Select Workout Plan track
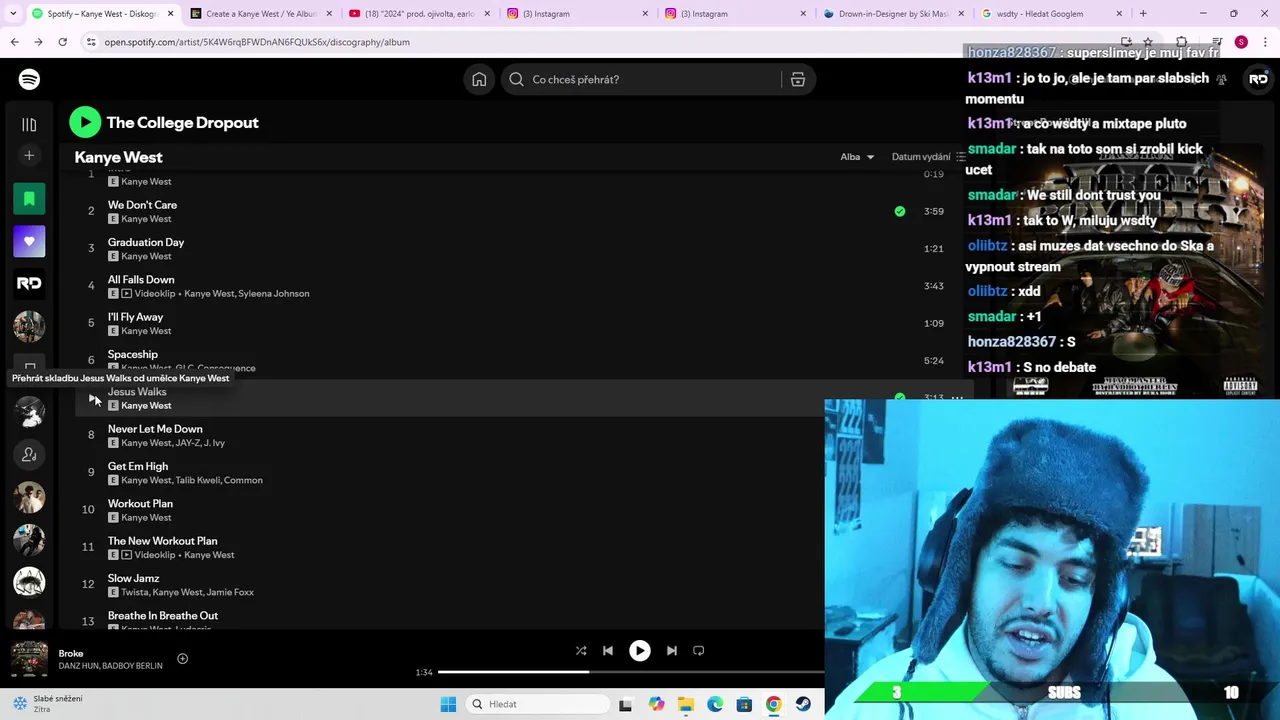Viewport: 1280px width, 720px height. coord(140,504)
